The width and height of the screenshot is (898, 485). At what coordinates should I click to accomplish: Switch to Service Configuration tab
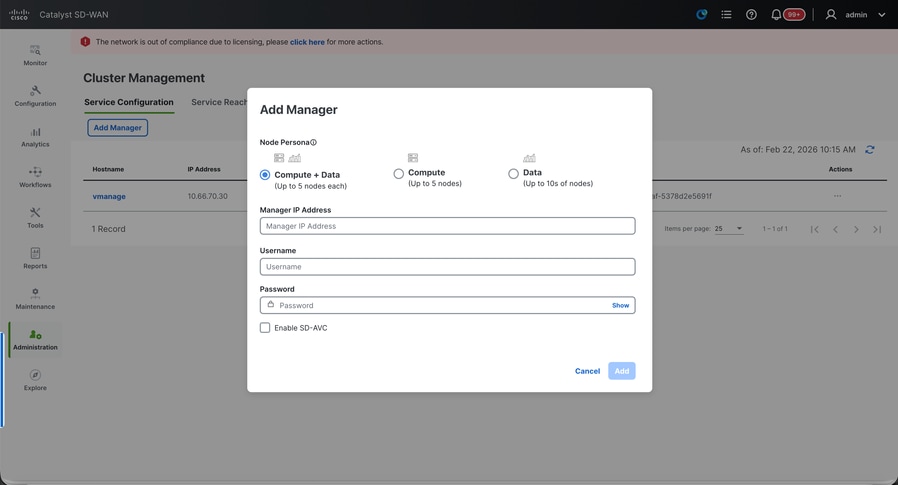coord(129,102)
